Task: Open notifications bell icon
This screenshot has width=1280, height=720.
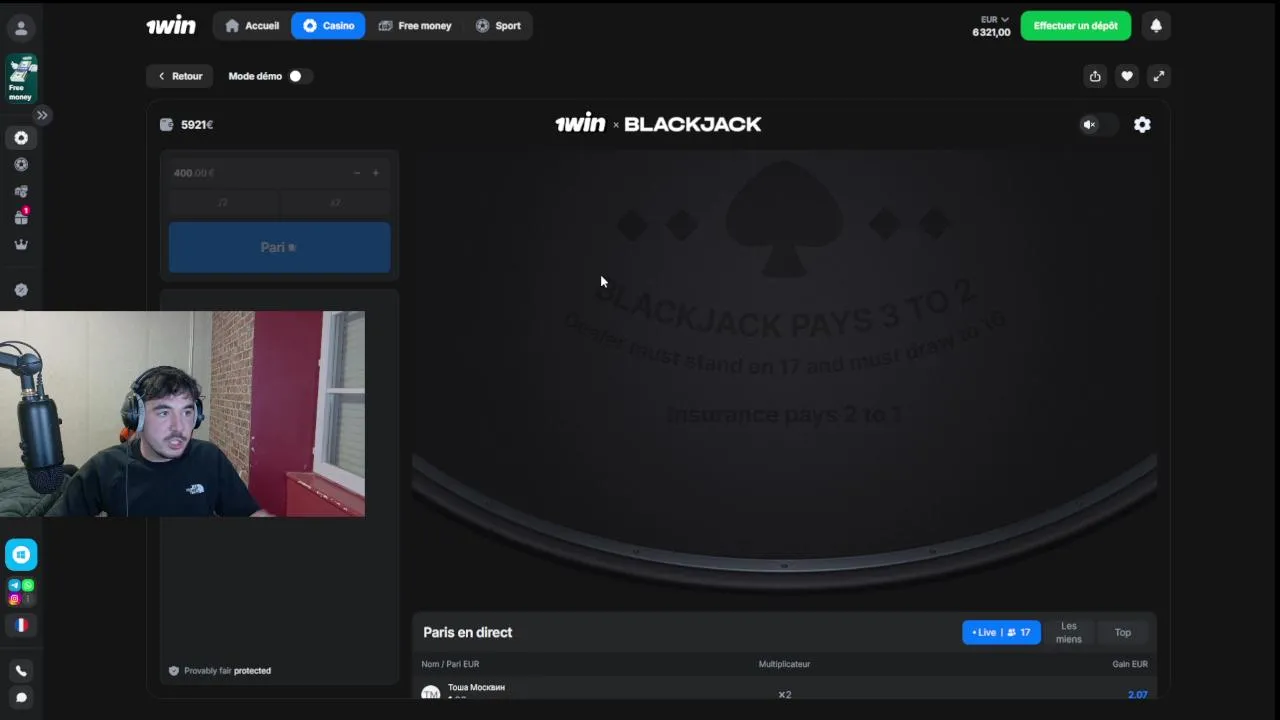Action: [x=1156, y=26]
